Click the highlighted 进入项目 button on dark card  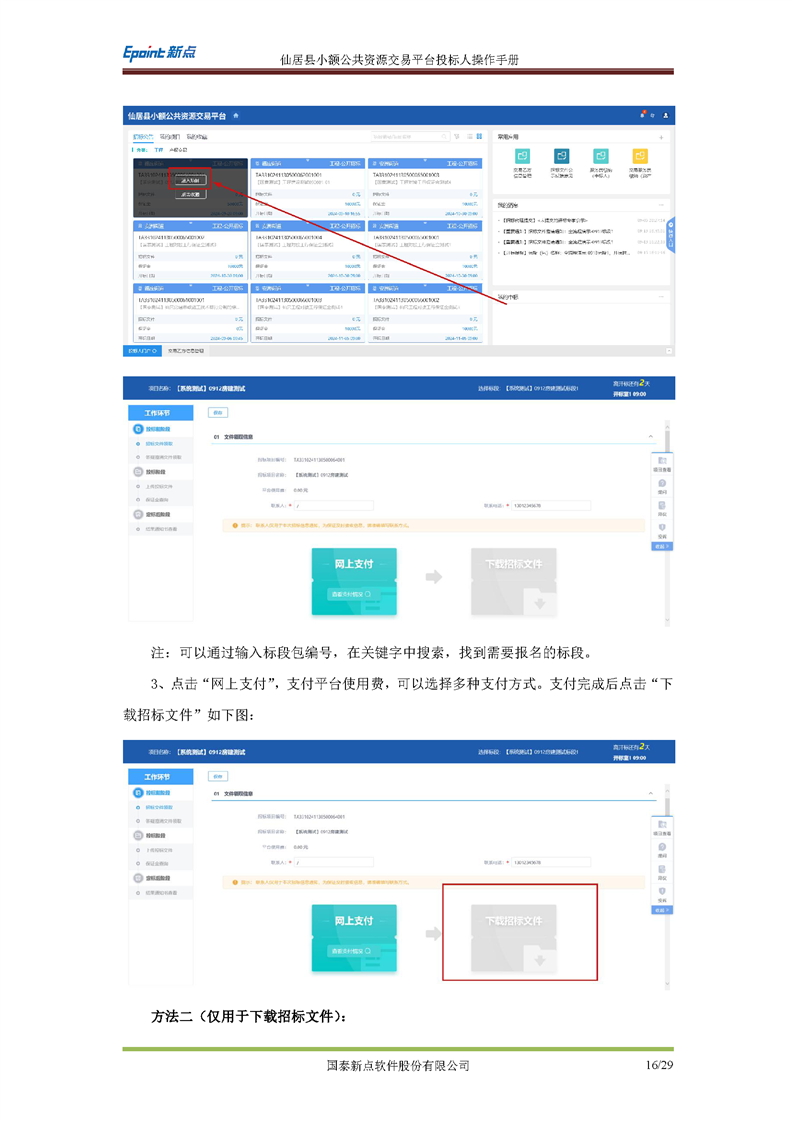click(x=190, y=180)
